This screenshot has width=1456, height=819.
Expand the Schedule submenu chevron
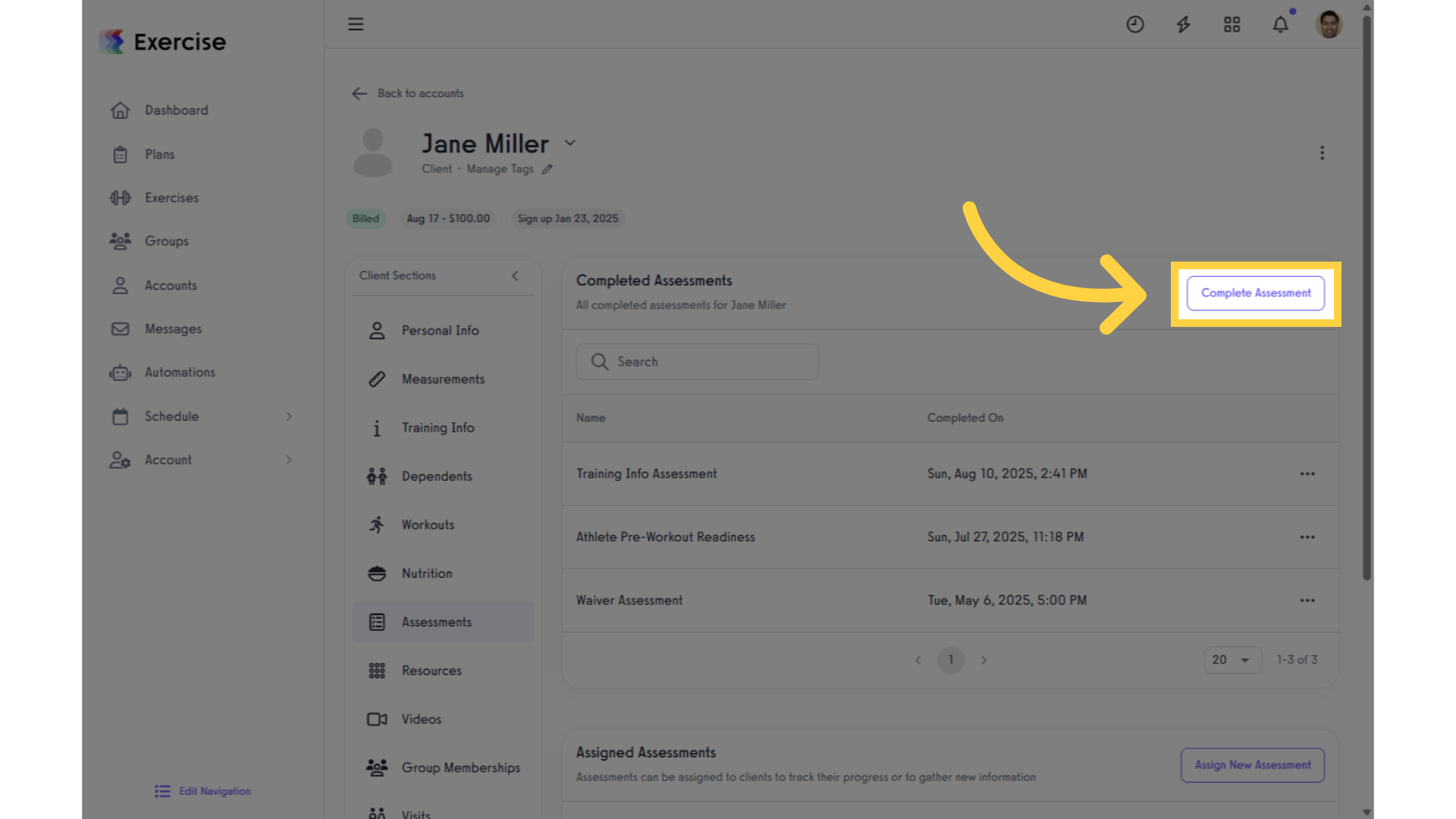[289, 416]
